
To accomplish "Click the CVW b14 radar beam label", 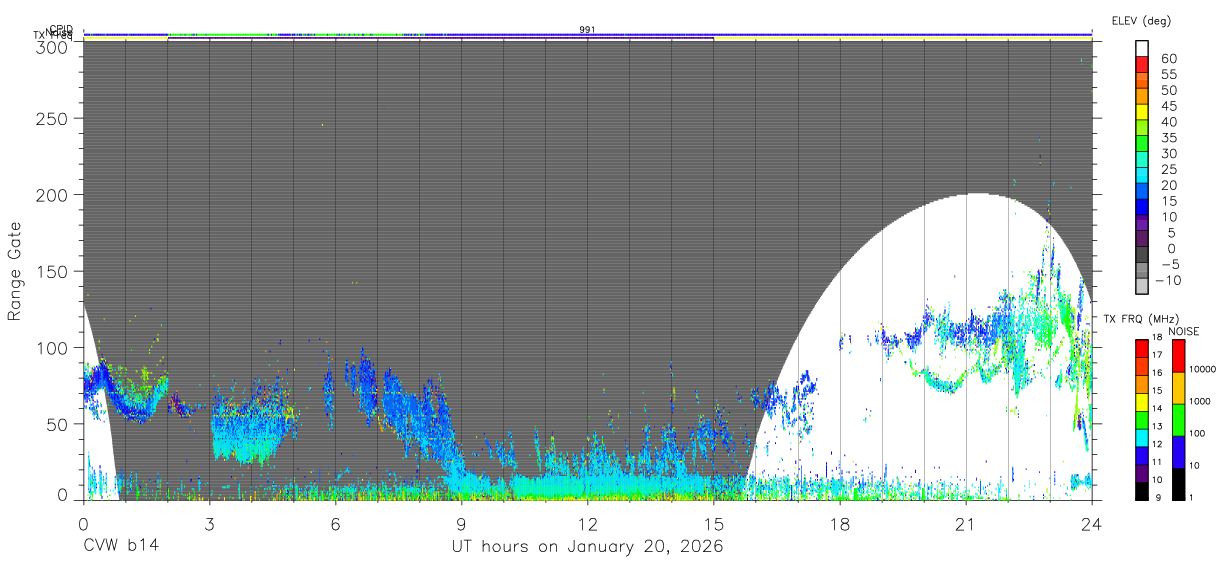I will [120, 547].
